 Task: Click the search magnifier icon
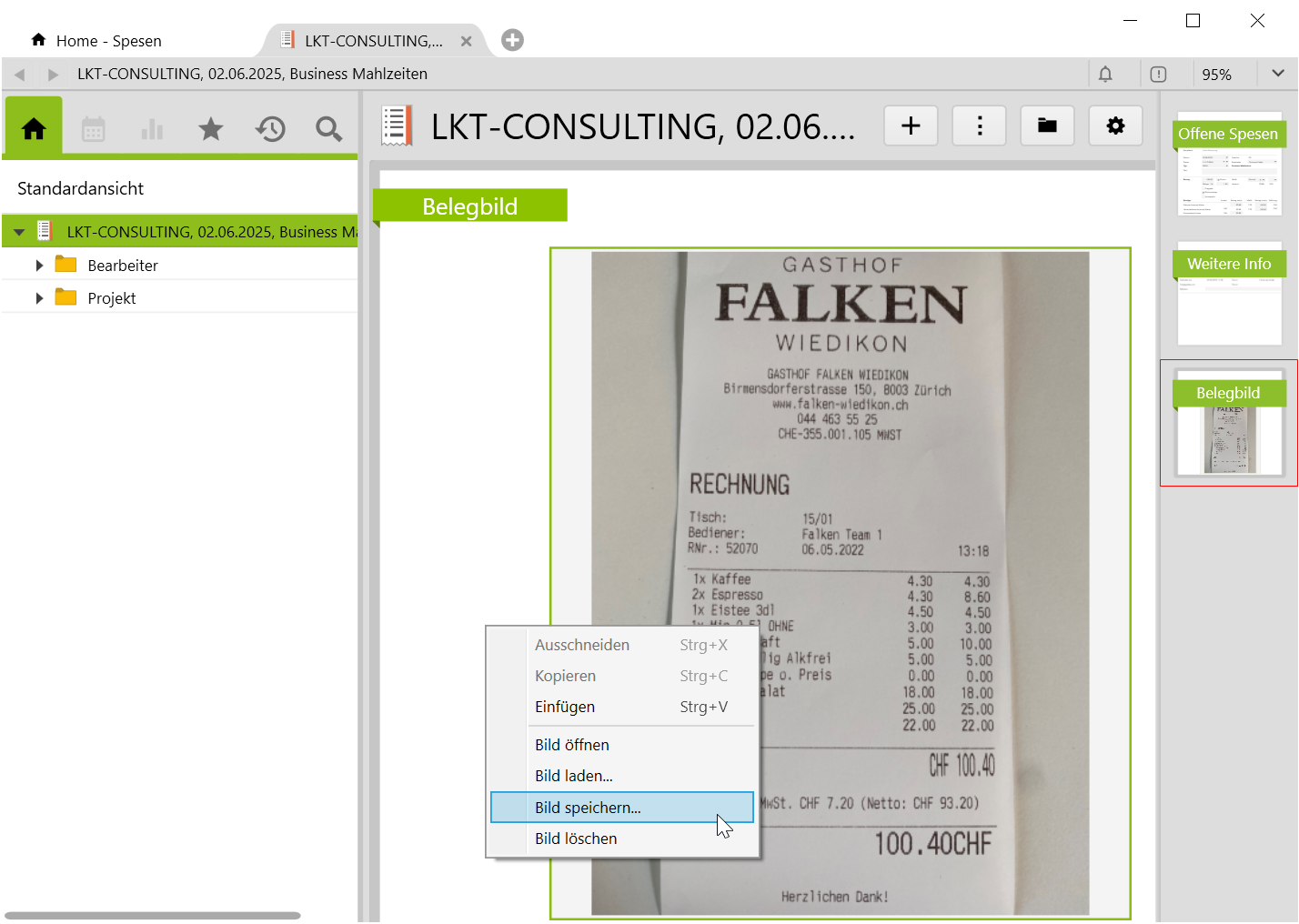point(328,129)
